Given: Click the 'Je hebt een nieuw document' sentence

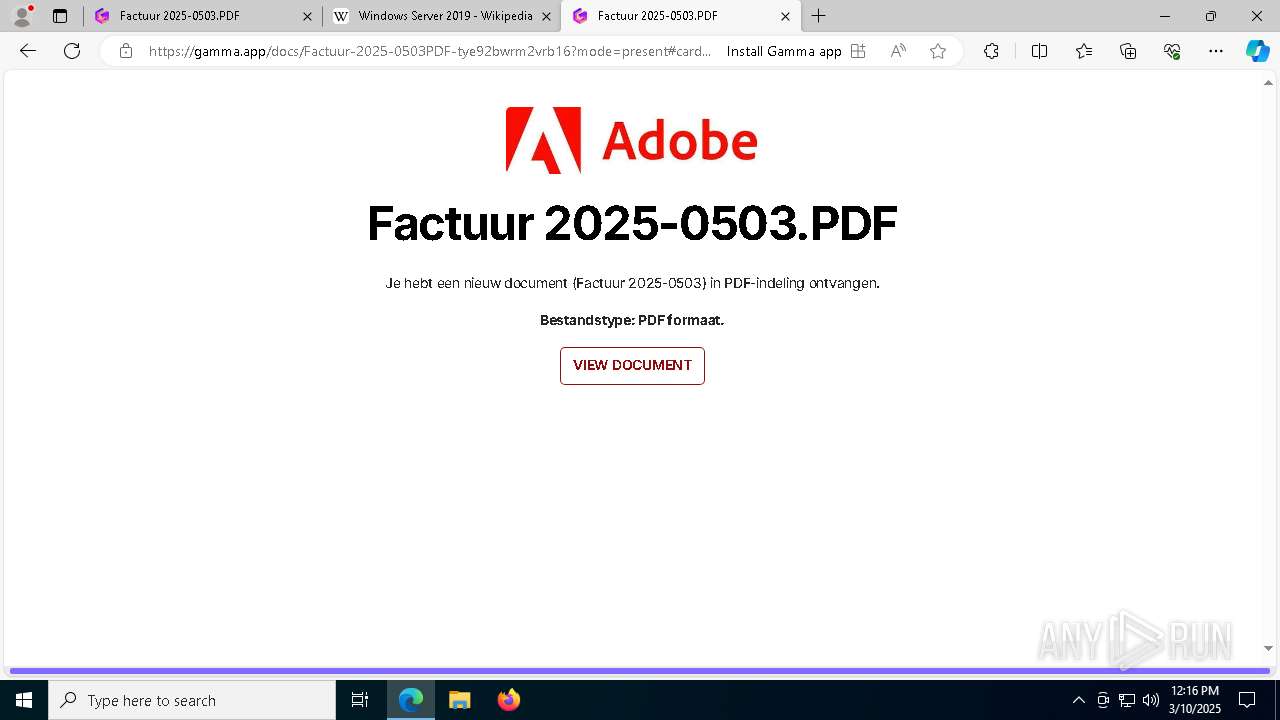Looking at the screenshot, I should (632, 283).
